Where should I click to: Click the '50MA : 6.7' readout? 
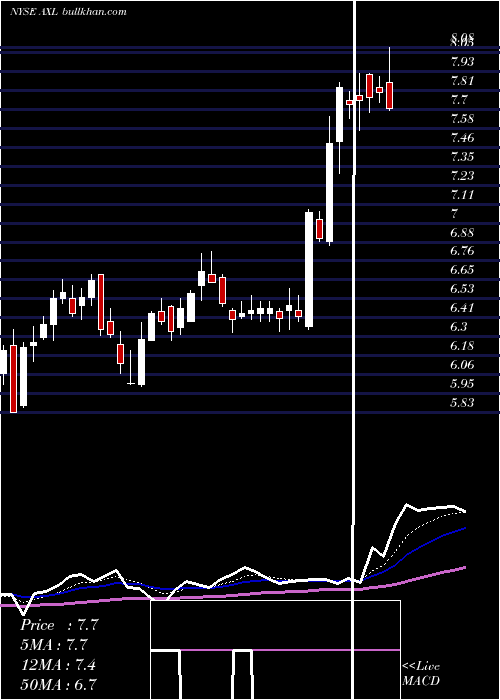pyautogui.click(x=58, y=684)
